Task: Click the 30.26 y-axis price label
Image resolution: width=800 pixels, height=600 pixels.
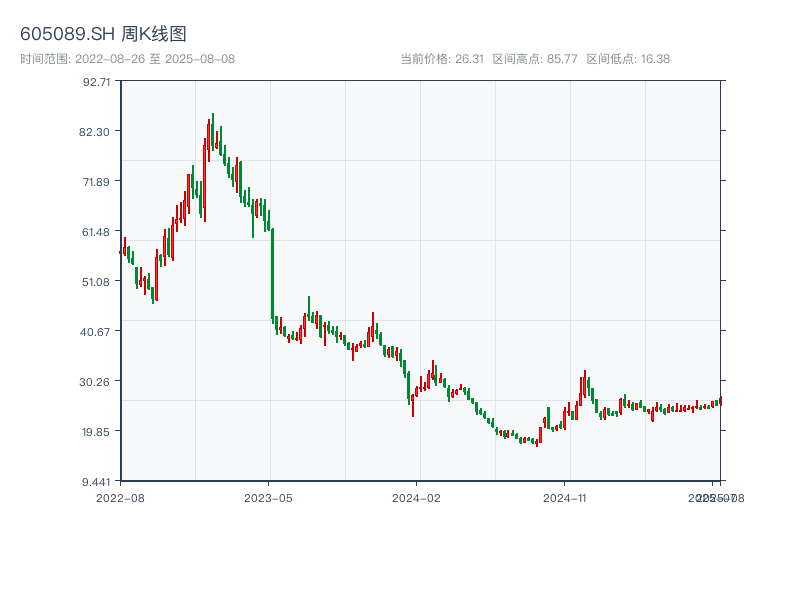Action: (x=97, y=382)
